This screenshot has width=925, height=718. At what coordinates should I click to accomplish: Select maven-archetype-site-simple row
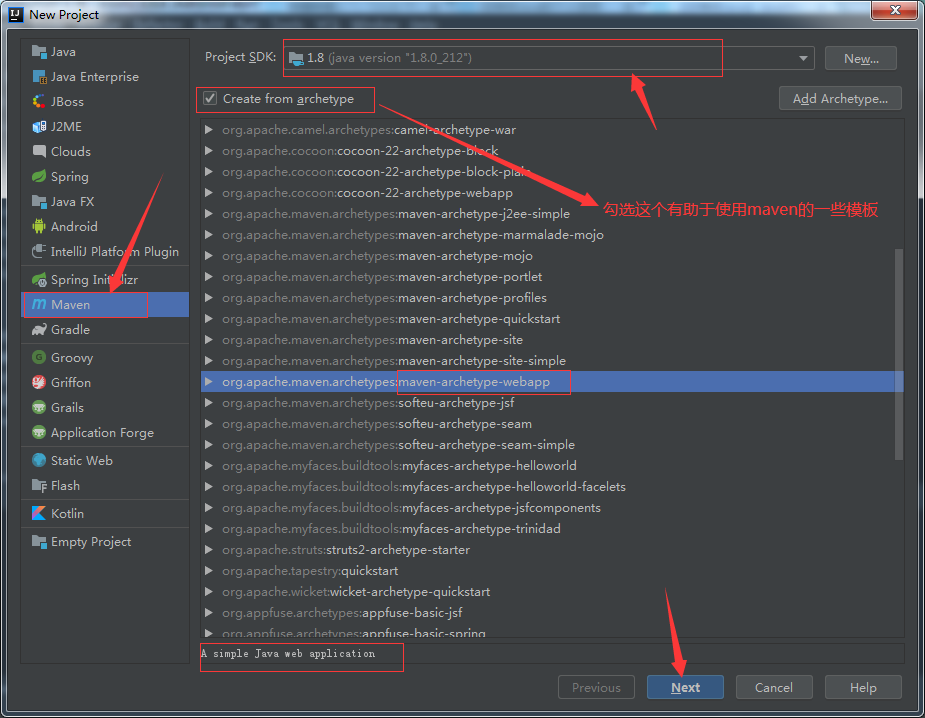pos(552,360)
